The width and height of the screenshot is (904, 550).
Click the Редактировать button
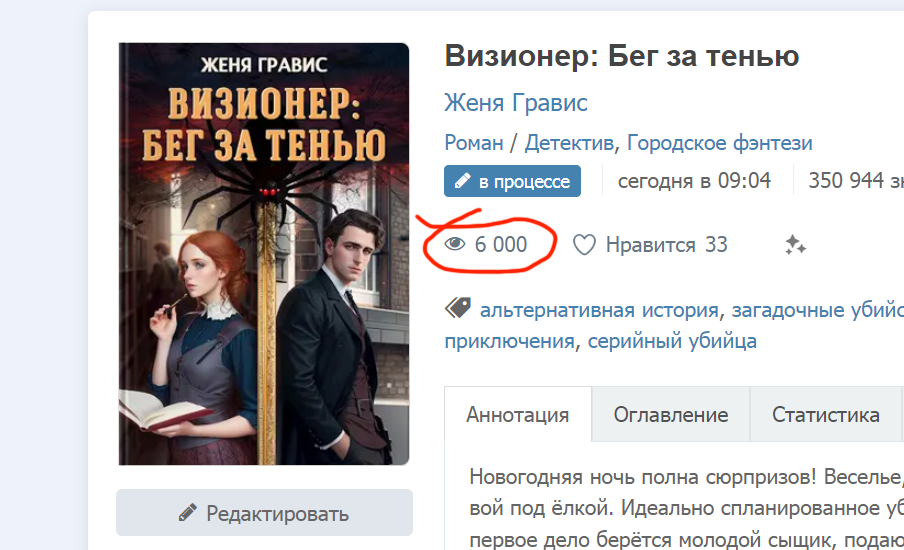(265, 513)
